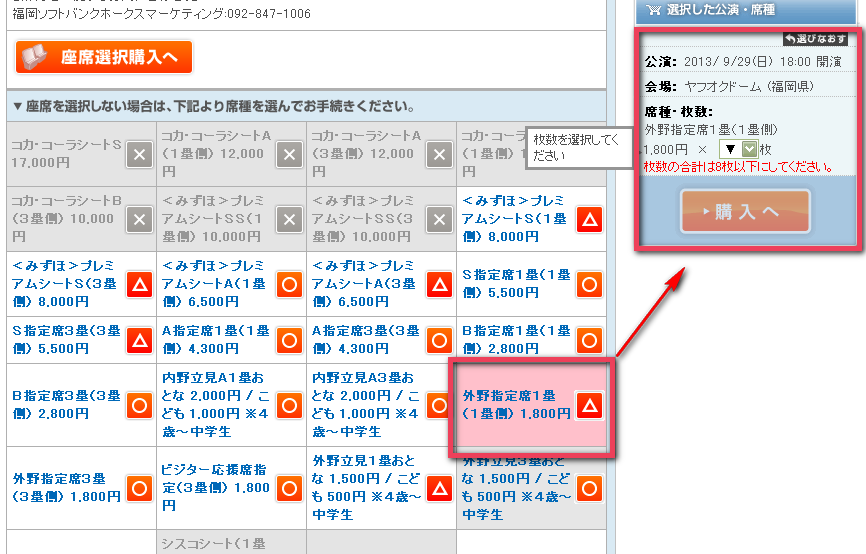This screenshot has height=554, width=866.
Task: Click triangle icon for S指定席3塁 5,500円
Action: click(x=139, y=340)
